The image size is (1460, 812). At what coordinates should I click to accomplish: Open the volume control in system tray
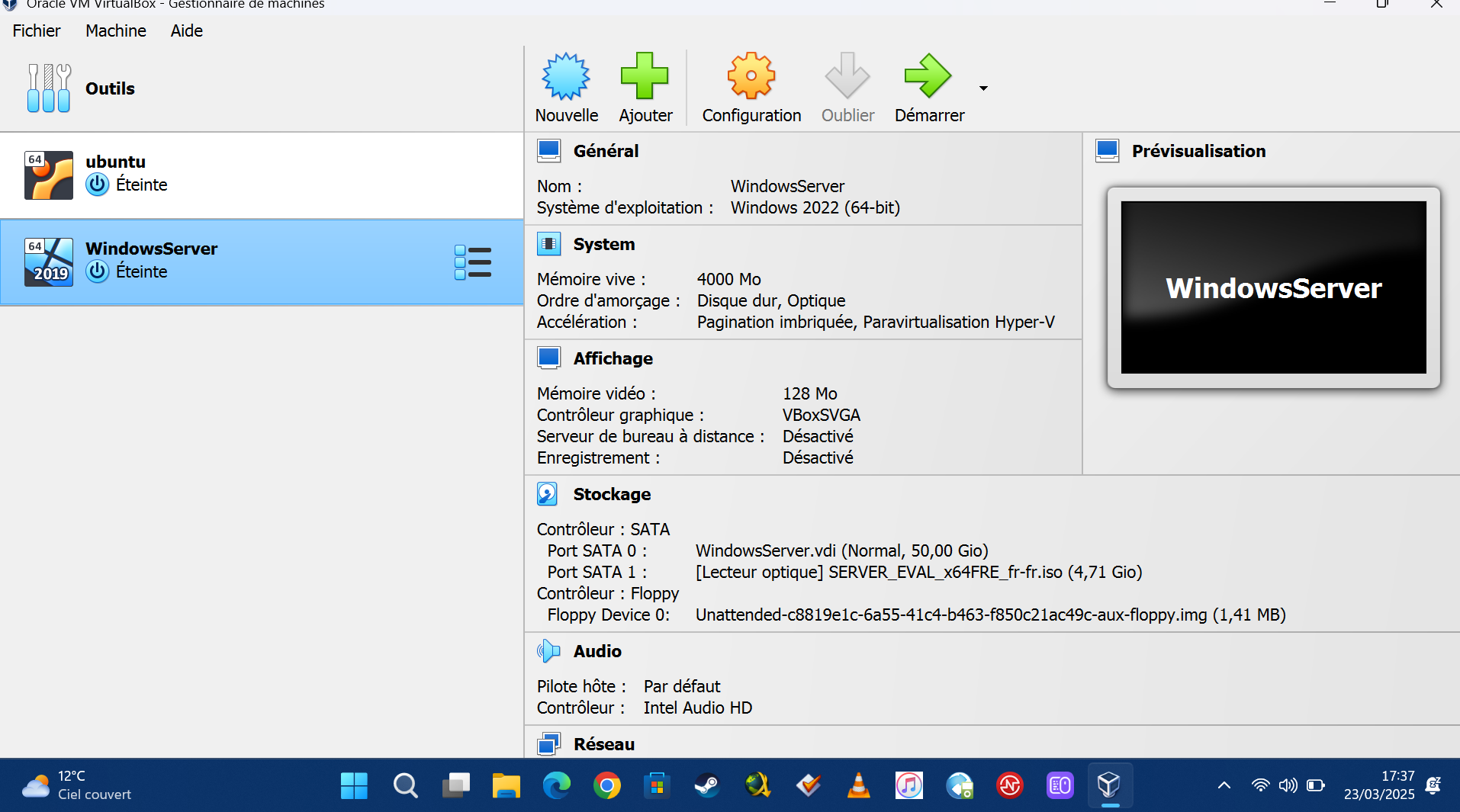1288,785
